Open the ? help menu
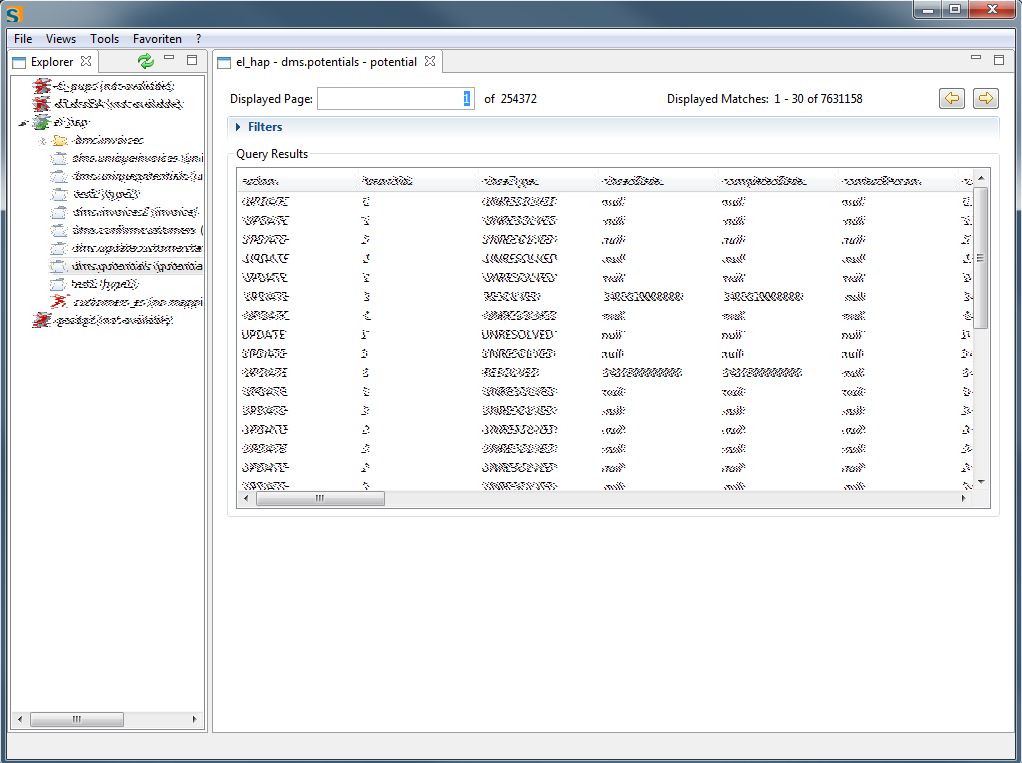Image resolution: width=1022 pixels, height=763 pixels. point(198,38)
